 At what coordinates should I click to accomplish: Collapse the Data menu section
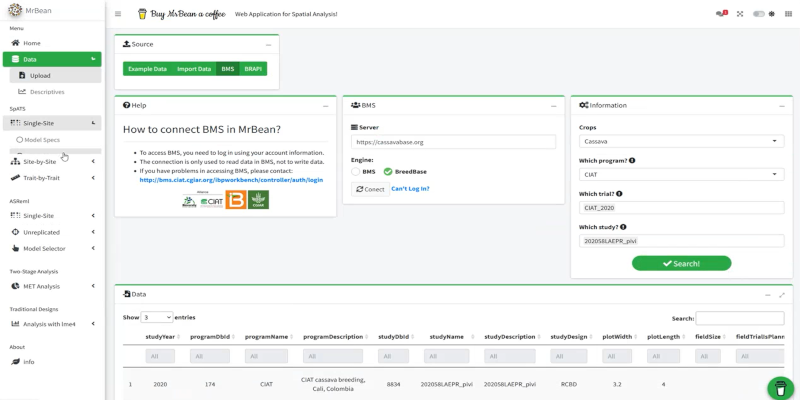tap(52, 59)
